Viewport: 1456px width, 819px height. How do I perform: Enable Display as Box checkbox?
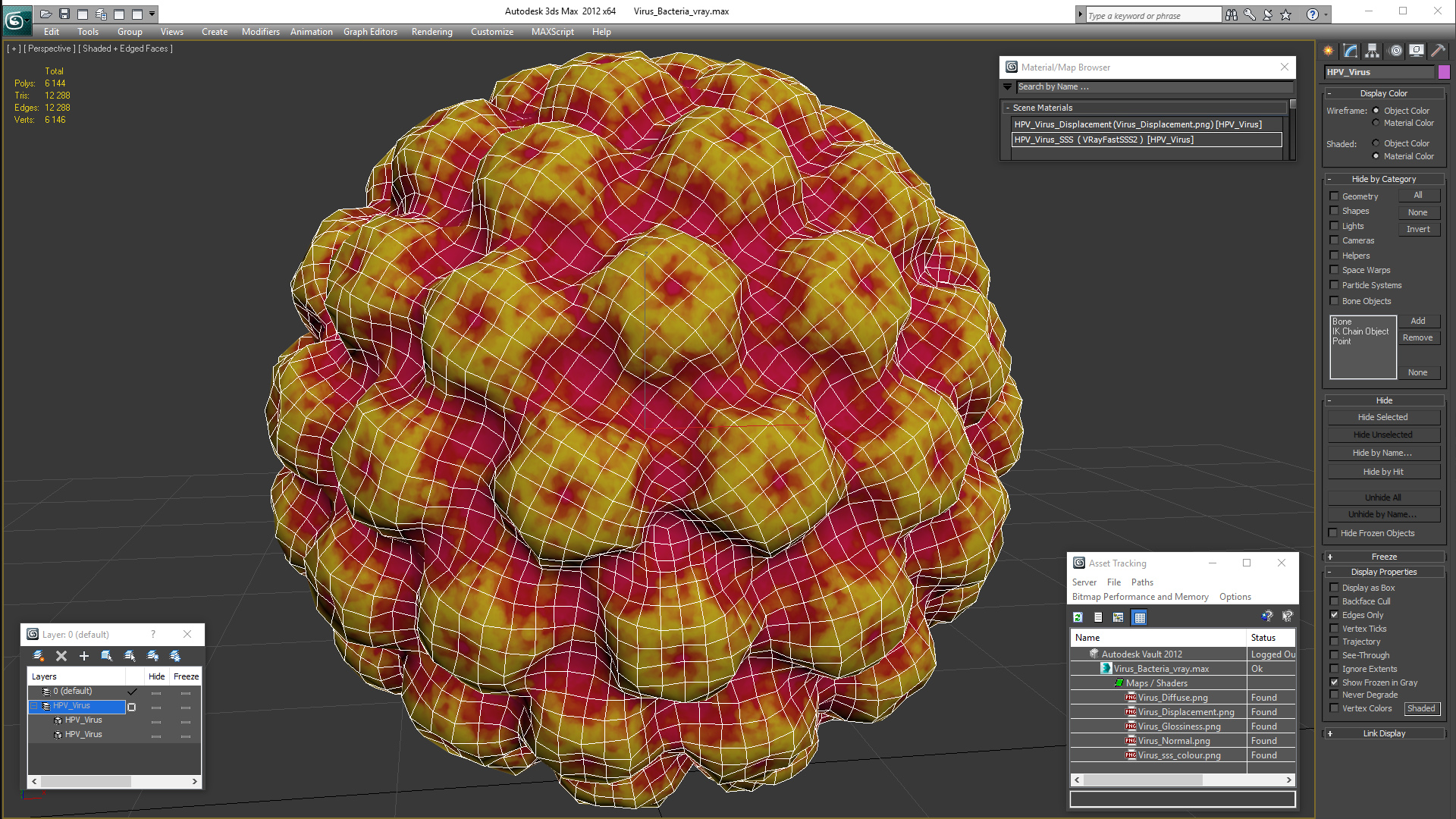[1334, 588]
